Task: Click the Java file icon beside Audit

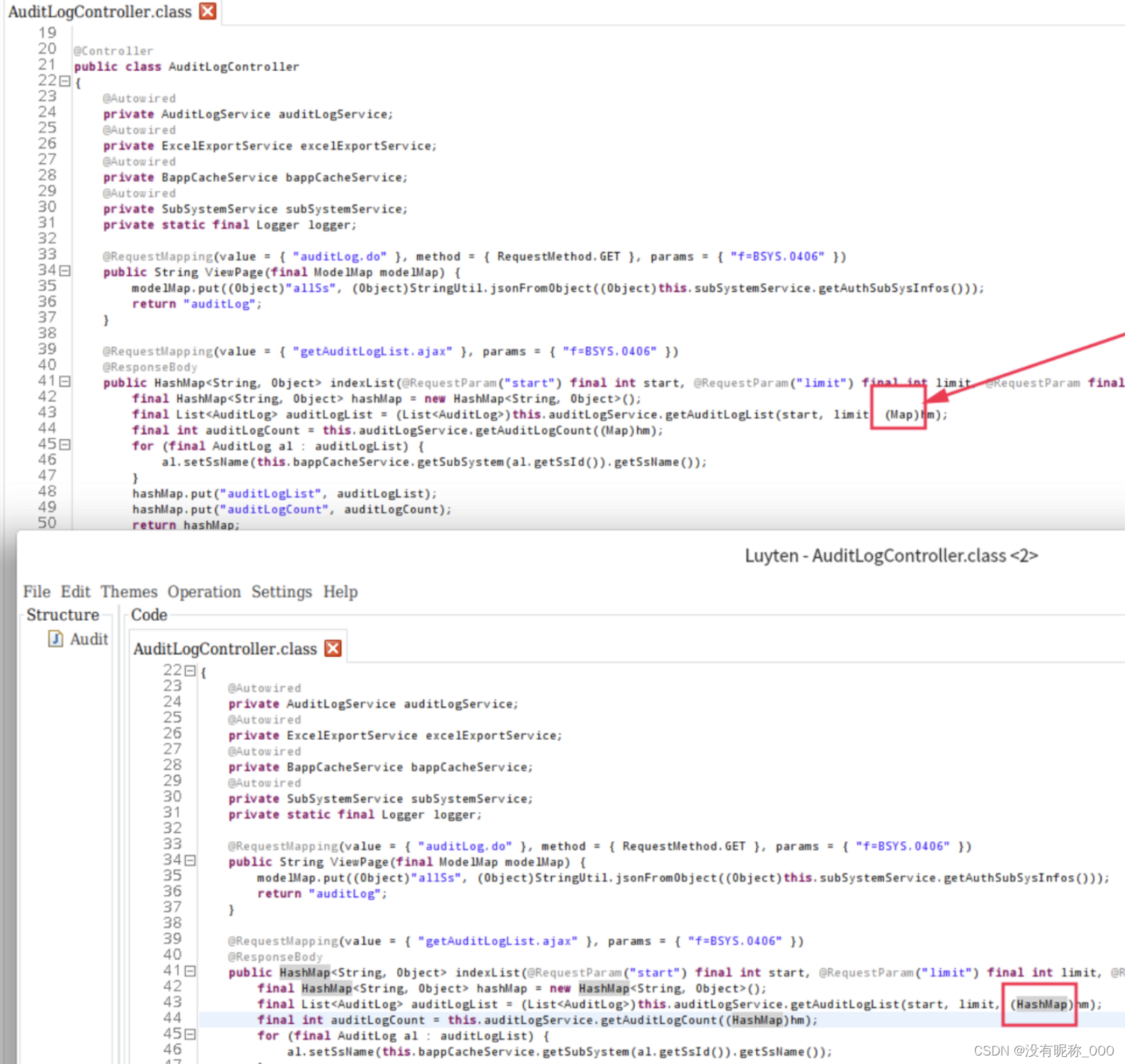Action: tap(55, 639)
